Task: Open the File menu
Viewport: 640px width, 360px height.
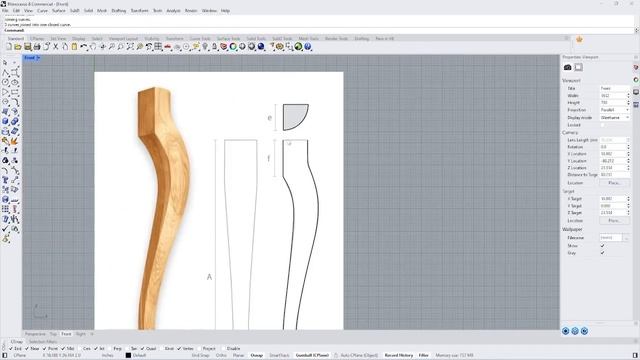Action: tap(5, 11)
